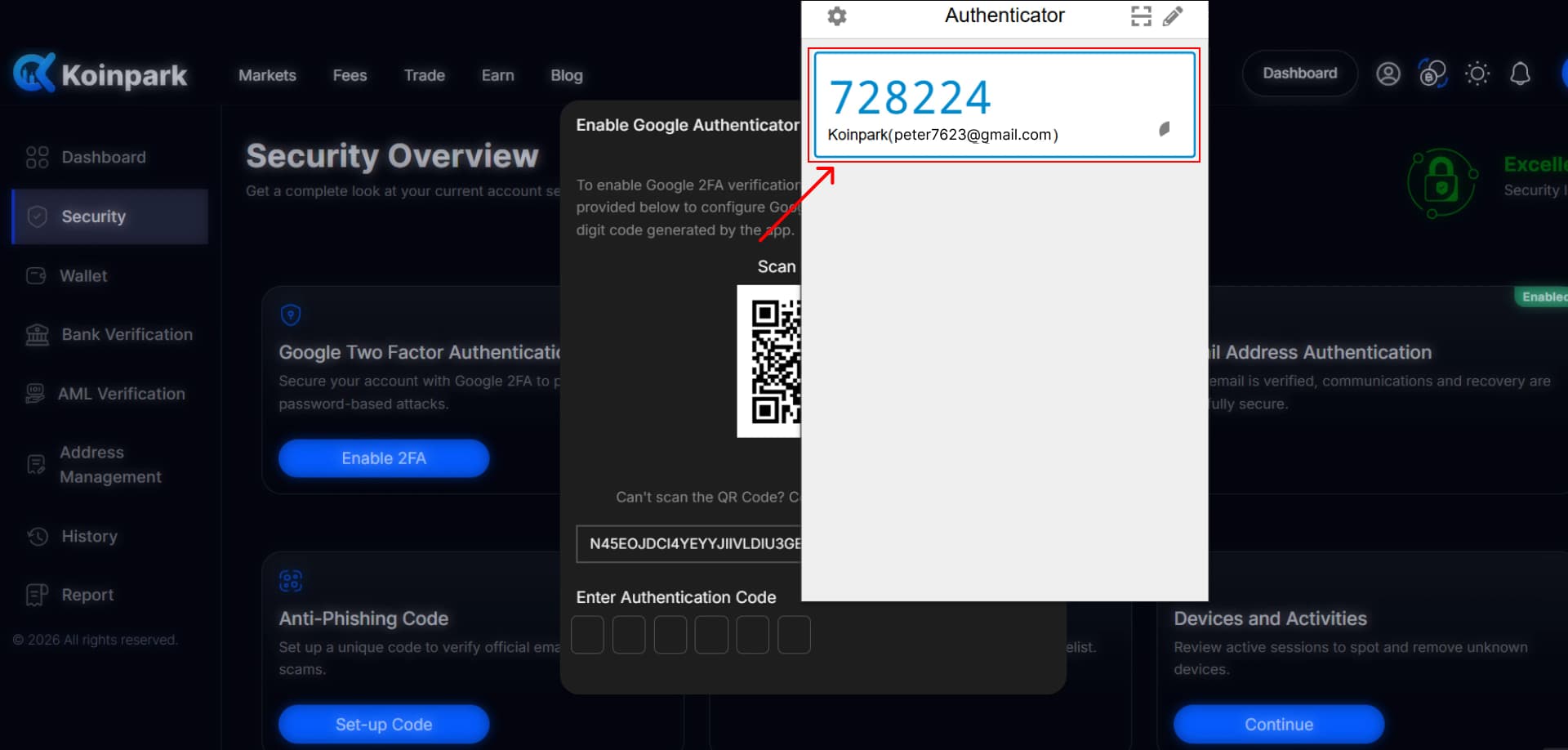Open the Fees page
This screenshot has width=1568, height=750.
(350, 75)
